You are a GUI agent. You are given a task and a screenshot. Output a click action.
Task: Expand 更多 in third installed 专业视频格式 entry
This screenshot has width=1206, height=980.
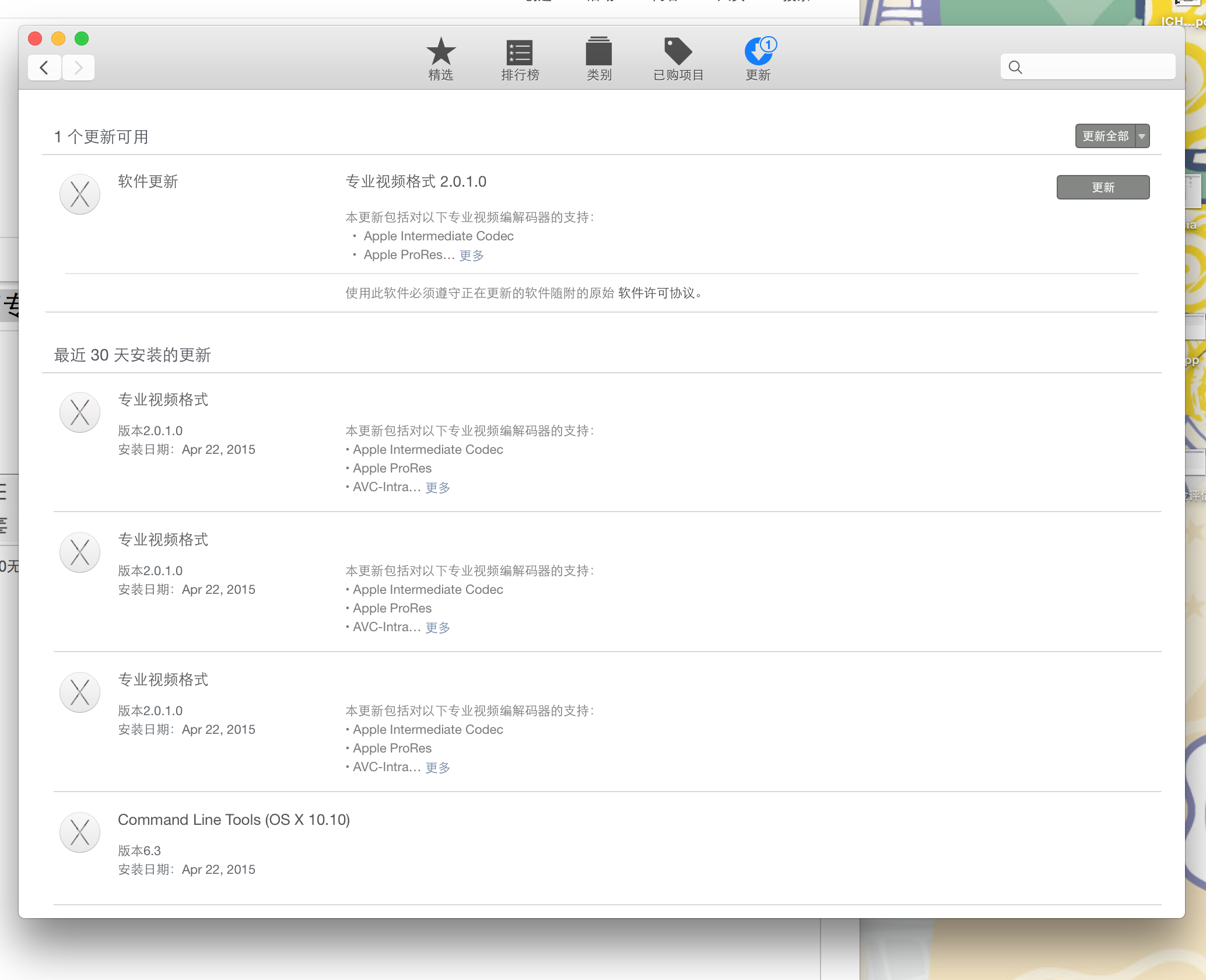[437, 767]
